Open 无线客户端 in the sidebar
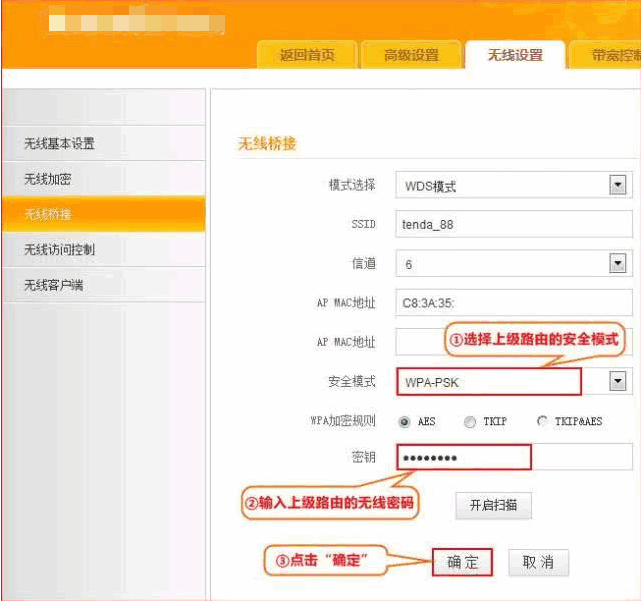This screenshot has height=602, width=642. 54,286
